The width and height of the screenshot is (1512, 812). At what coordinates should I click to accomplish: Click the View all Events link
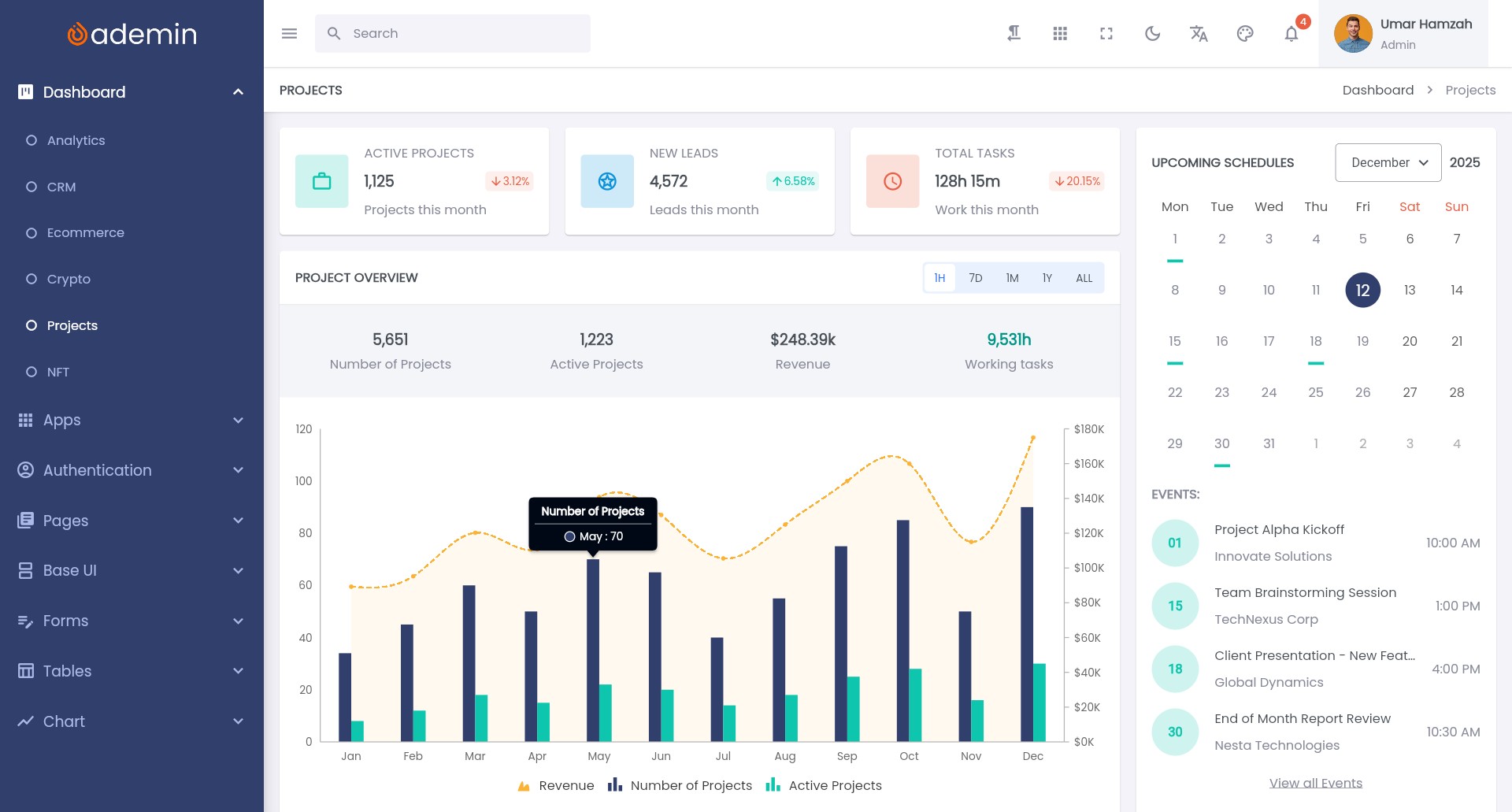pos(1315,783)
